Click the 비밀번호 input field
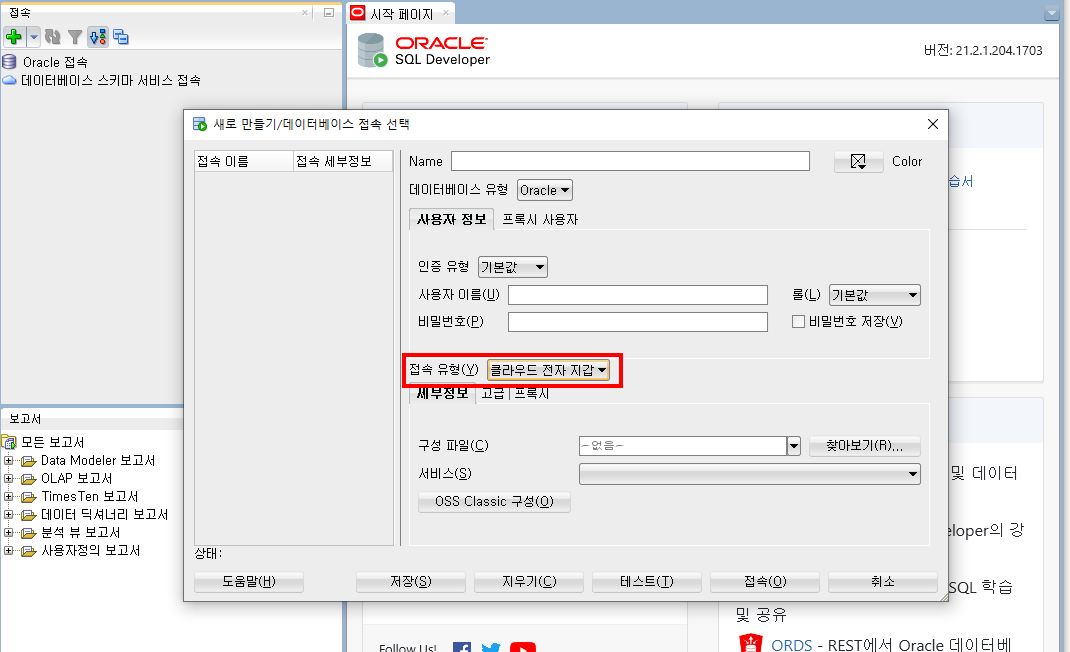The height and width of the screenshot is (652, 1070). (x=637, y=322)
